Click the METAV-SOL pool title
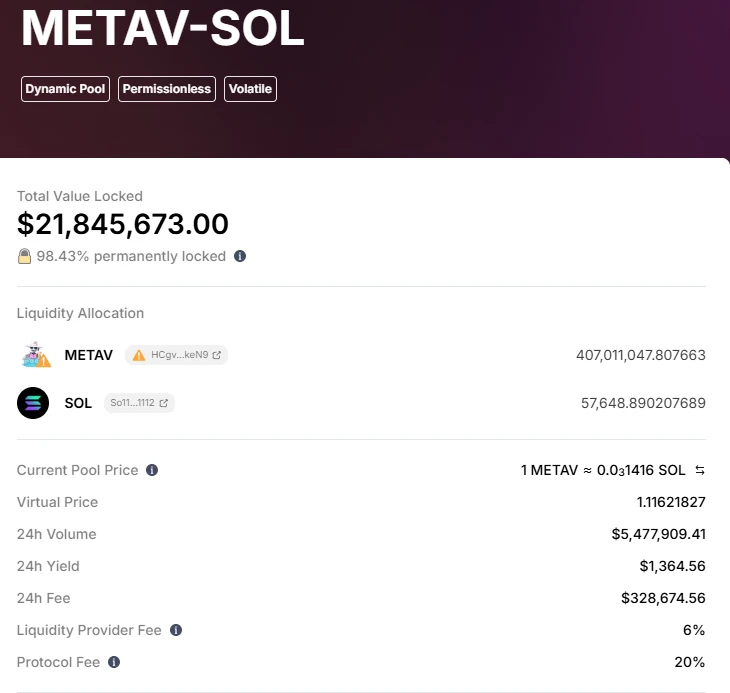This screenshot has width=730, height=693. point(163,28)
